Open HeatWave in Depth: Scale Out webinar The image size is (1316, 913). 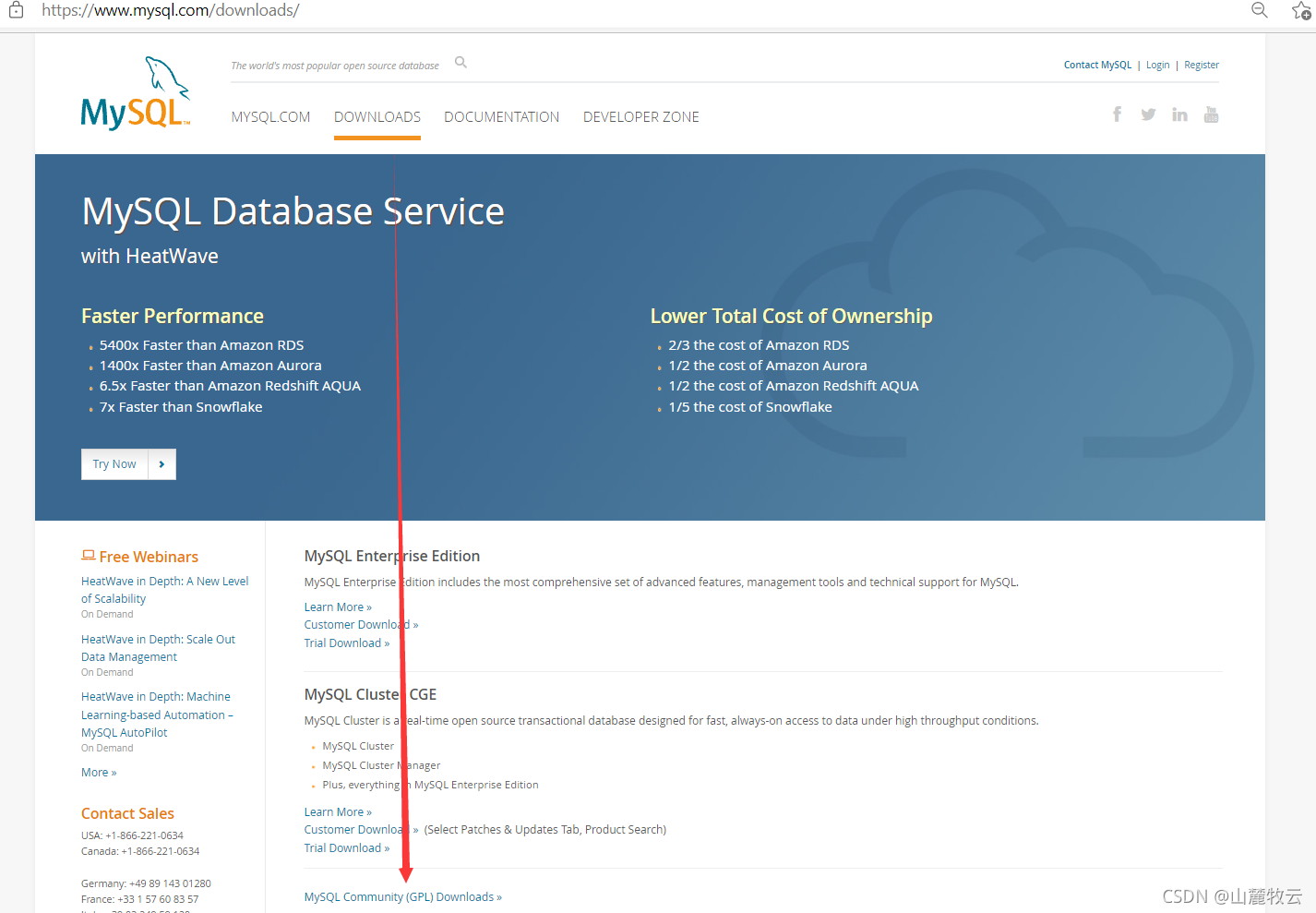point(158,648)
